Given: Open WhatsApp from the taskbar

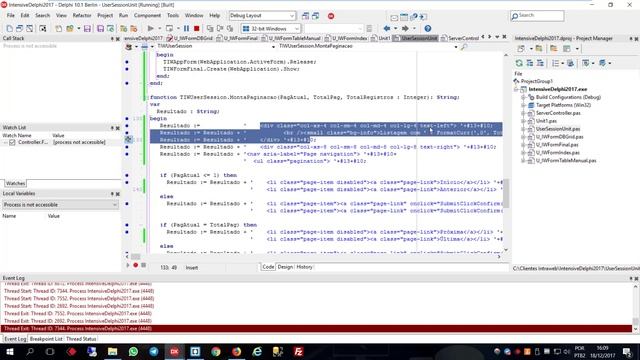Looking at the screenshot, I should point(133,351).
